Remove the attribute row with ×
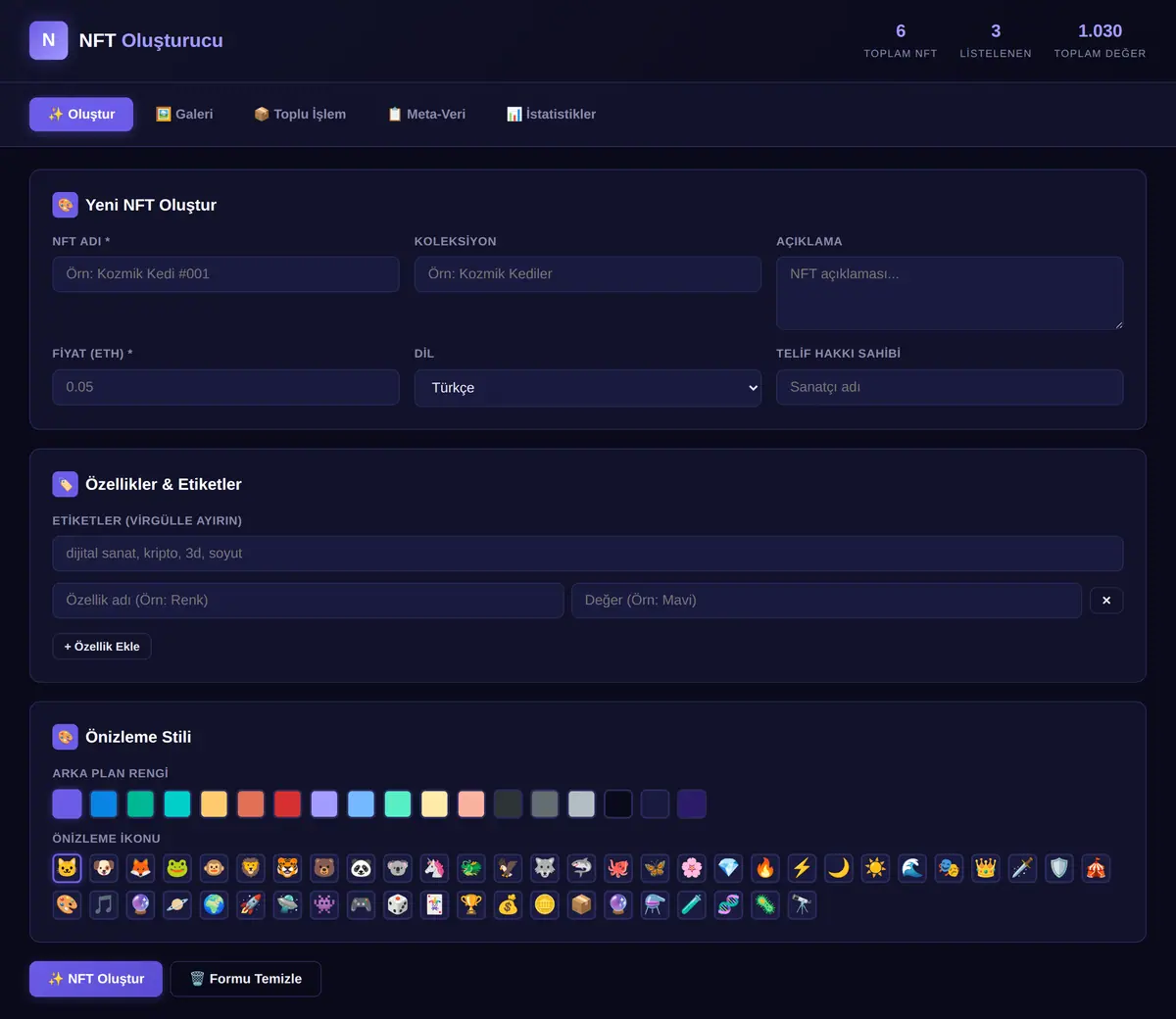Screen dimensions: 1176x1019 coord(1106,601)
